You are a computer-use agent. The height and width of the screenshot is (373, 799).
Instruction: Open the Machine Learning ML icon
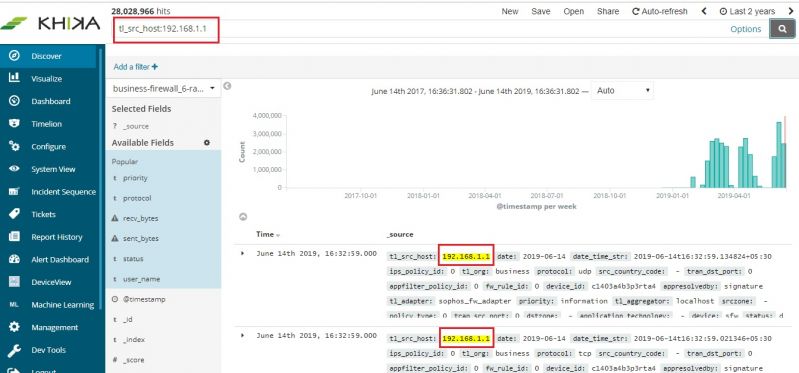[x=14, y=305]
